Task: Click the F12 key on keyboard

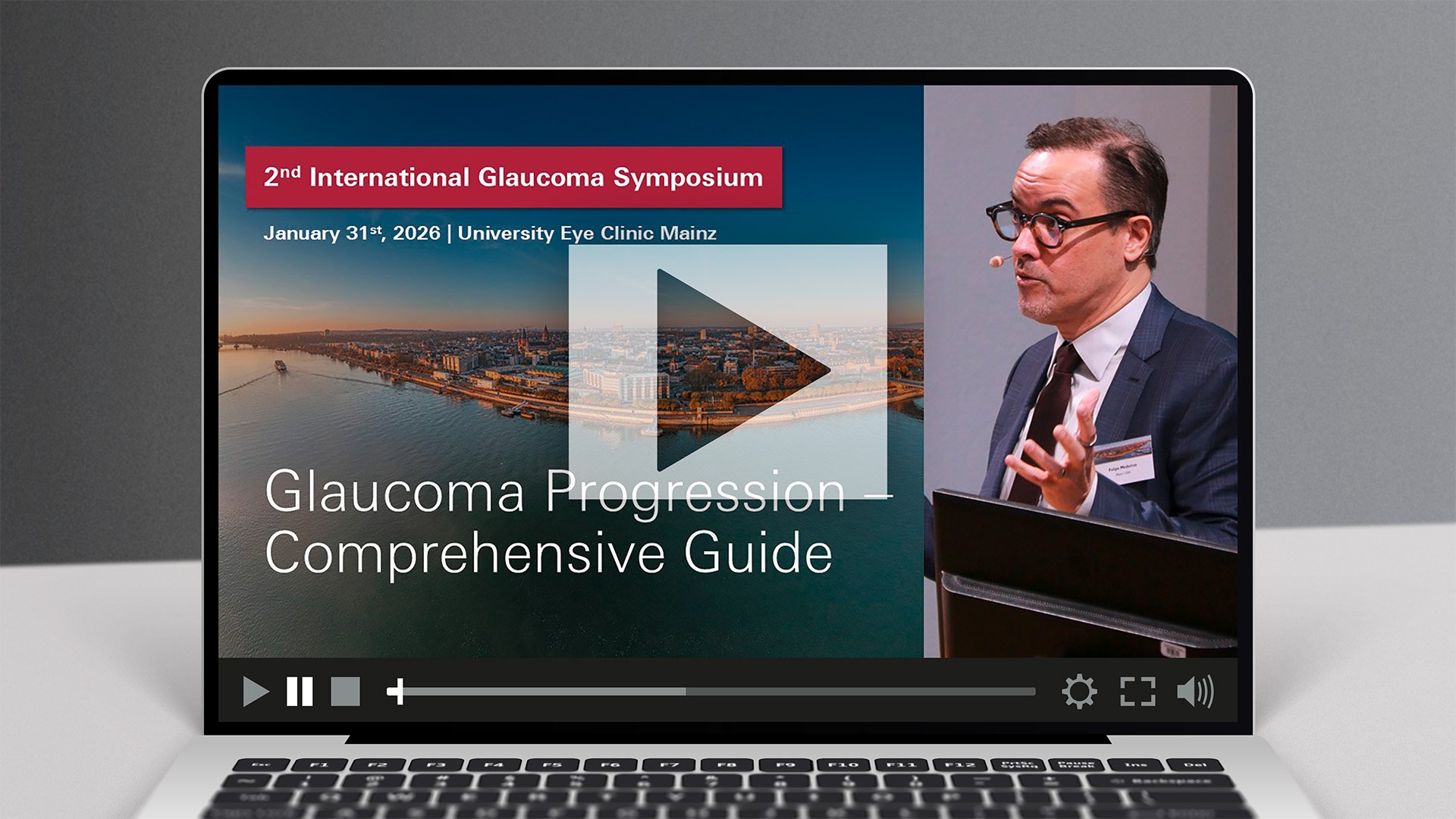Action: click(x=959, y=764)
